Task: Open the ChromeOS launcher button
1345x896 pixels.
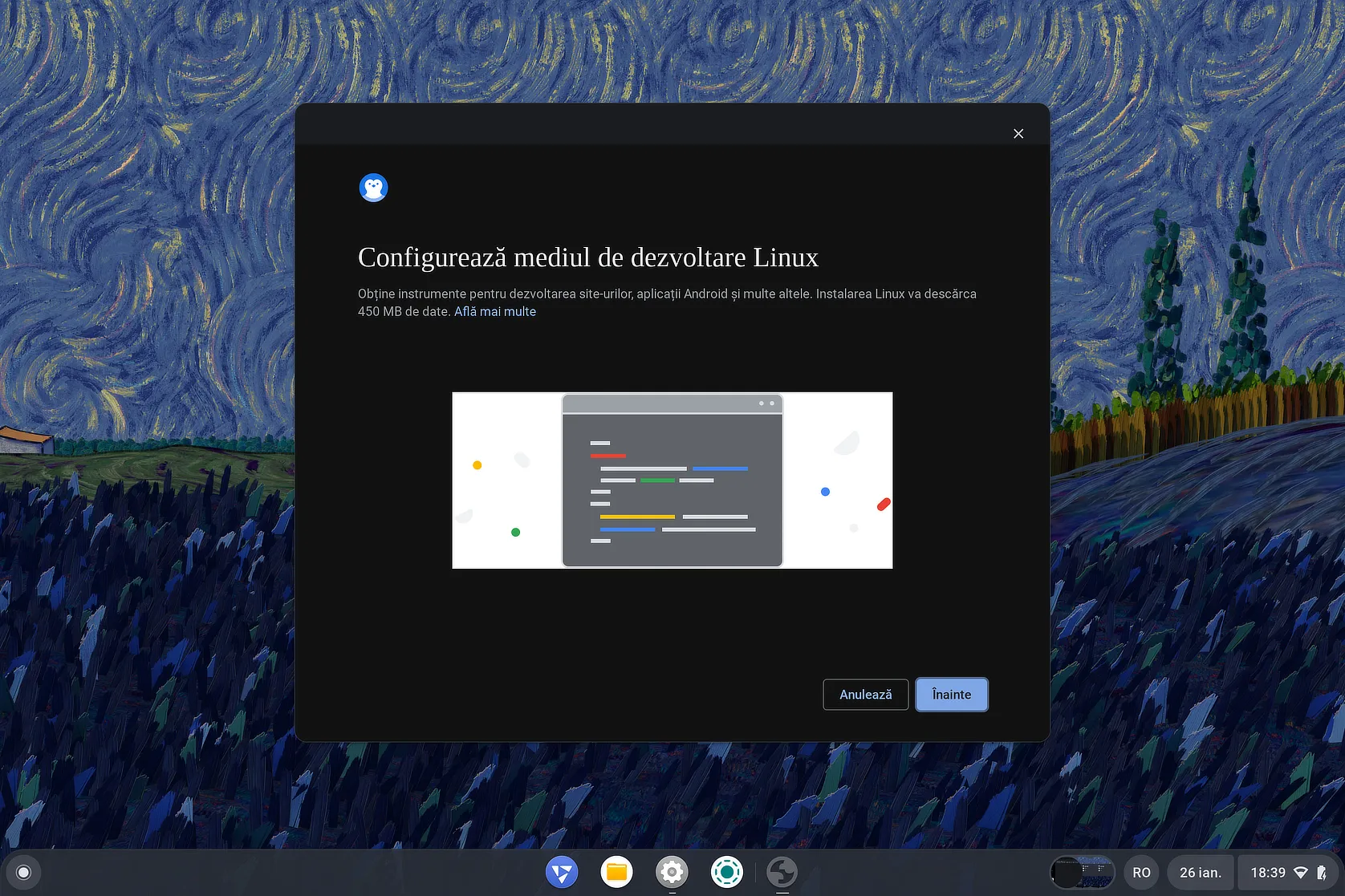Action: [23, 872]
